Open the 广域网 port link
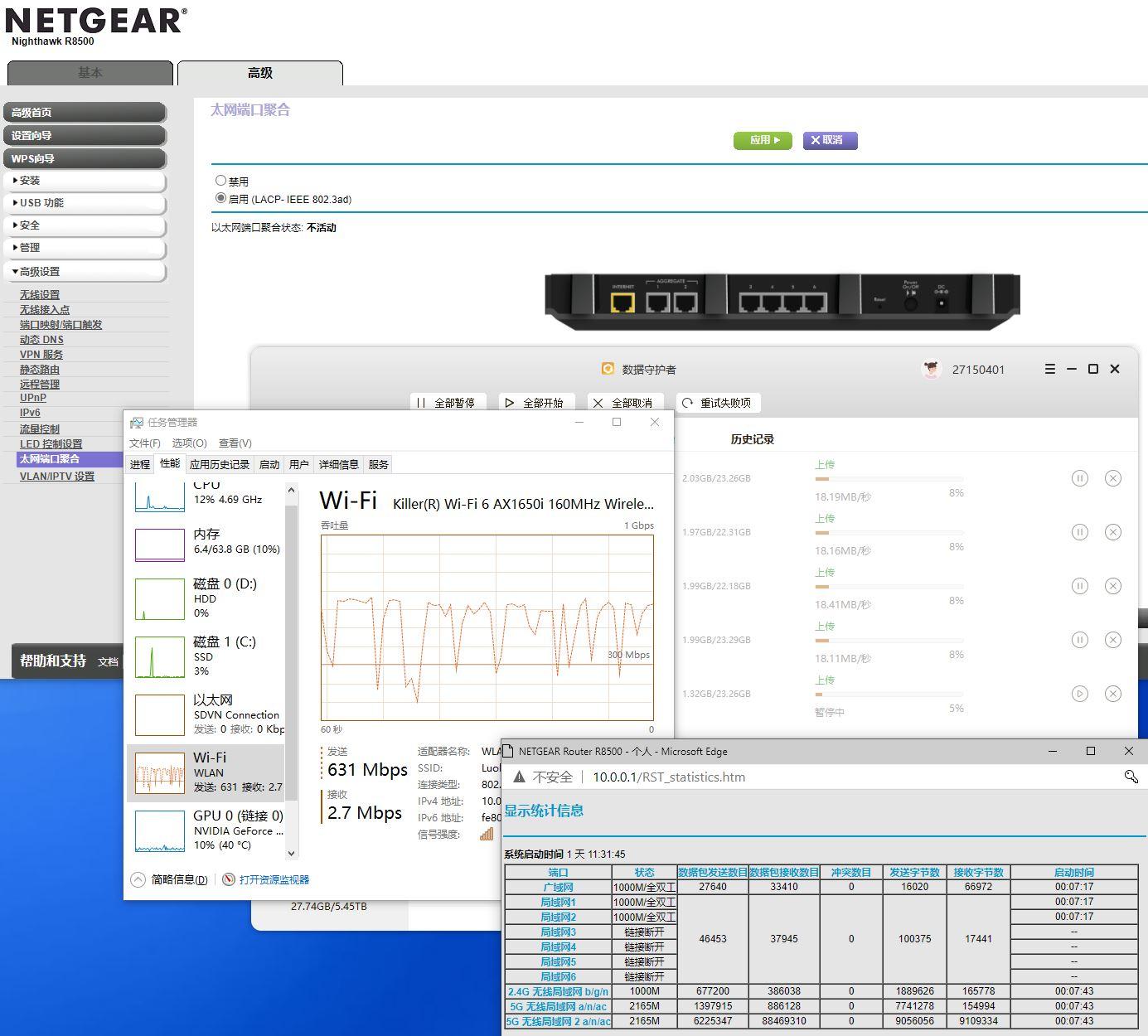The image size is (1148, 1036). (558, 887)
